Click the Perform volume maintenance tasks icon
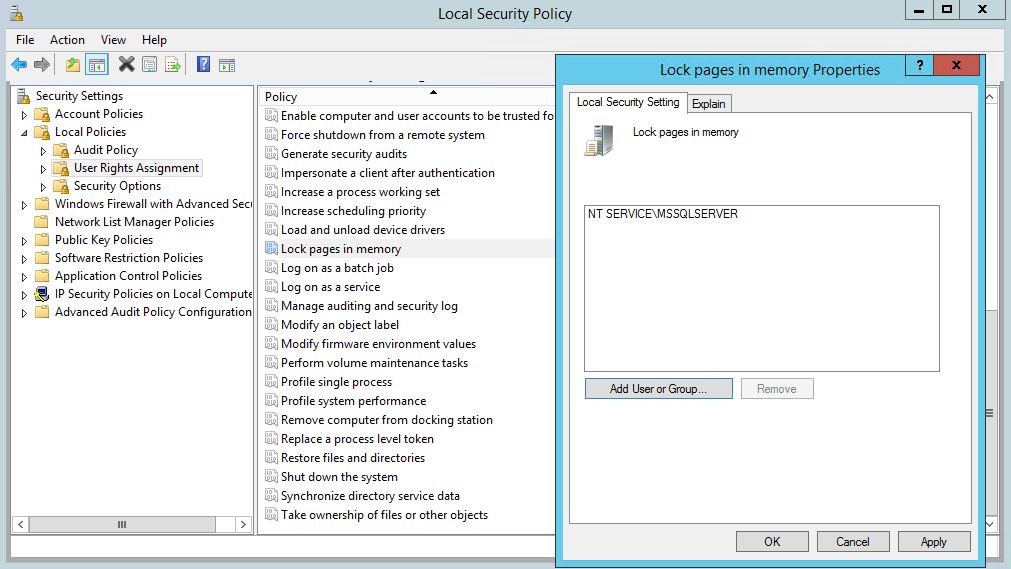Image resolution: width=1011 pixels, height=569 pixels. (x=271, y=363)
